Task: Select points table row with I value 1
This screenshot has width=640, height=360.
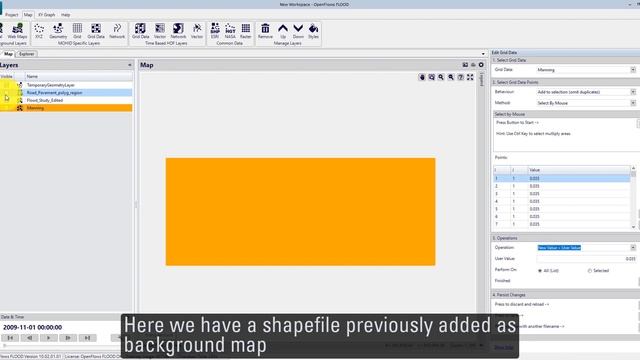Action: (x=562, y=178)
